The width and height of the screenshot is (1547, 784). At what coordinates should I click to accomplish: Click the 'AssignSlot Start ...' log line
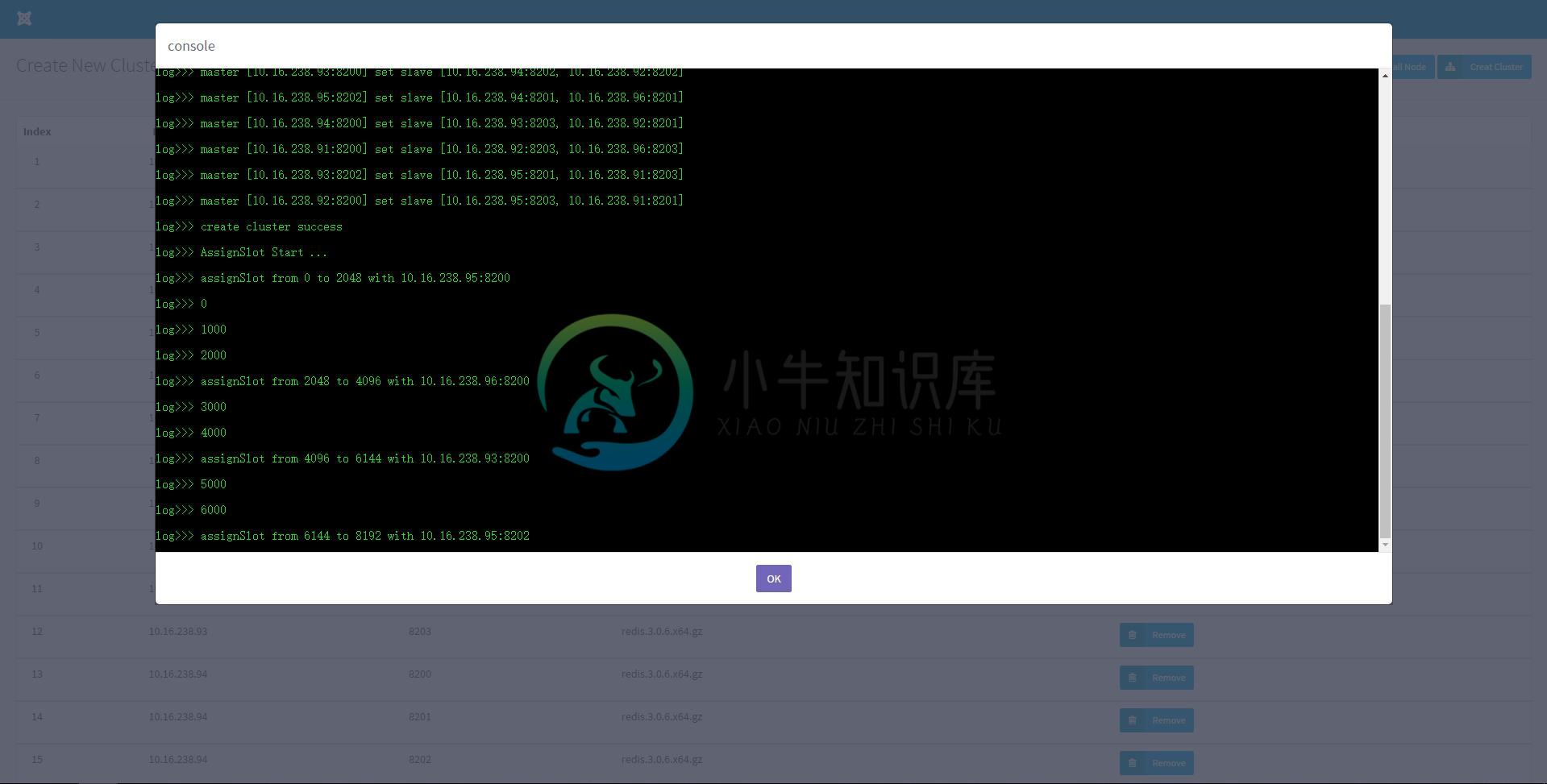coord(242,252)
